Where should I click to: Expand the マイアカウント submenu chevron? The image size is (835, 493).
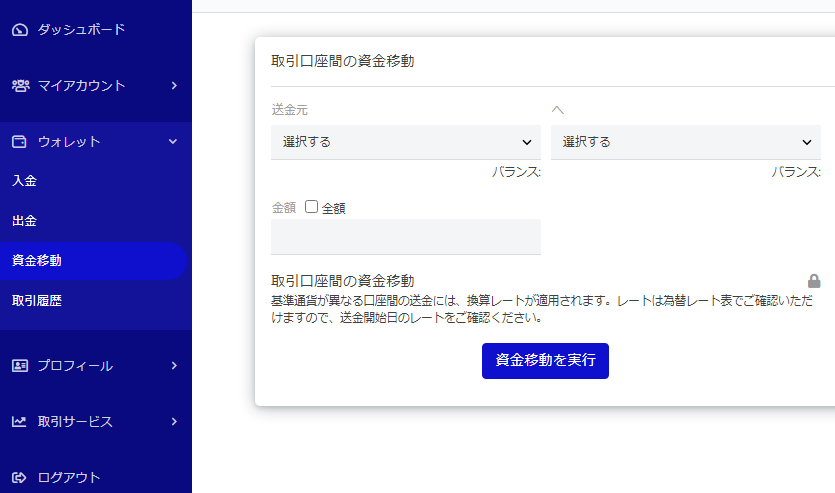(174, 86)
